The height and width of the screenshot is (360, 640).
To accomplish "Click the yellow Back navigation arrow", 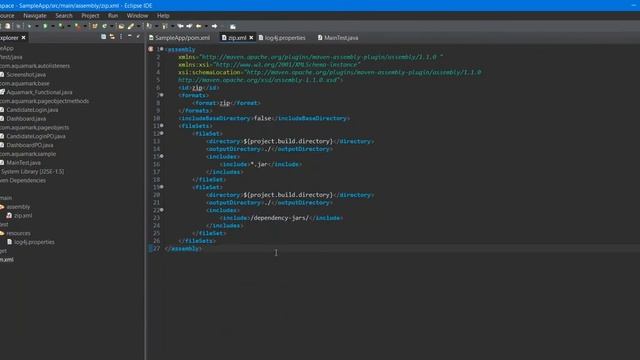I will tap(198, 26).
